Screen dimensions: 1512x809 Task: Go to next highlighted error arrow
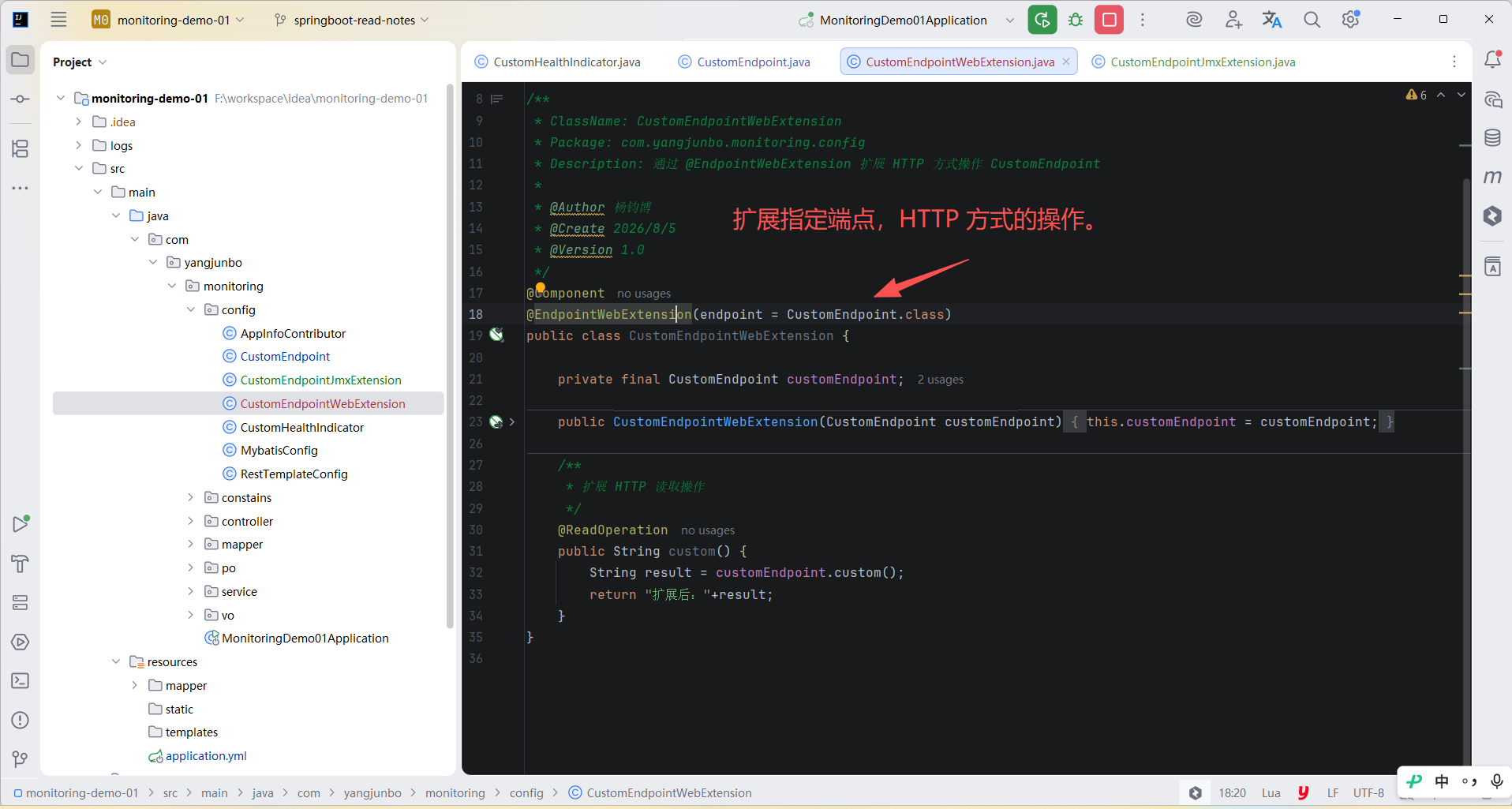pos(1461,95)
